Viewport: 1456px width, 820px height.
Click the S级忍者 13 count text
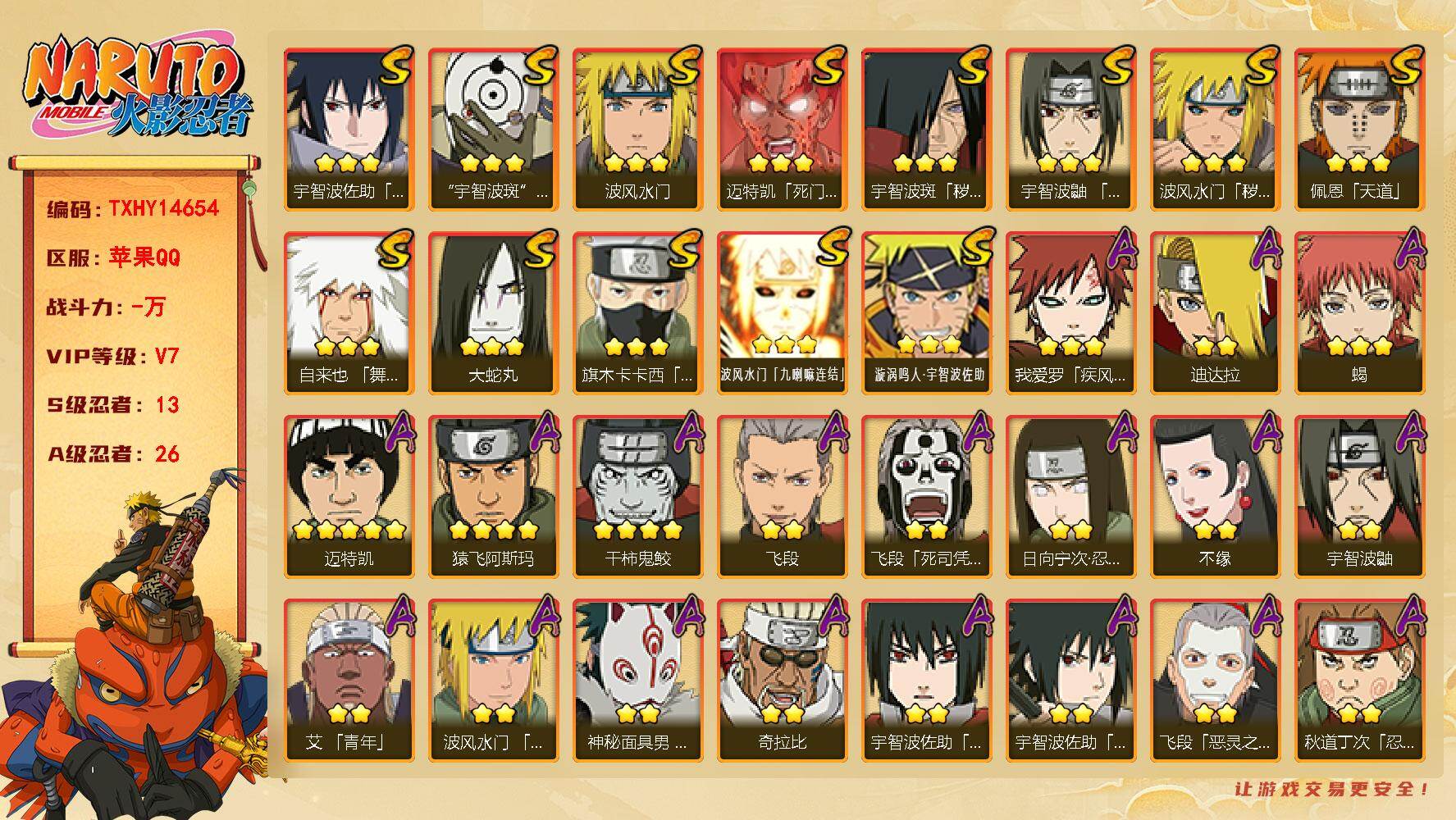pos(112,405)
